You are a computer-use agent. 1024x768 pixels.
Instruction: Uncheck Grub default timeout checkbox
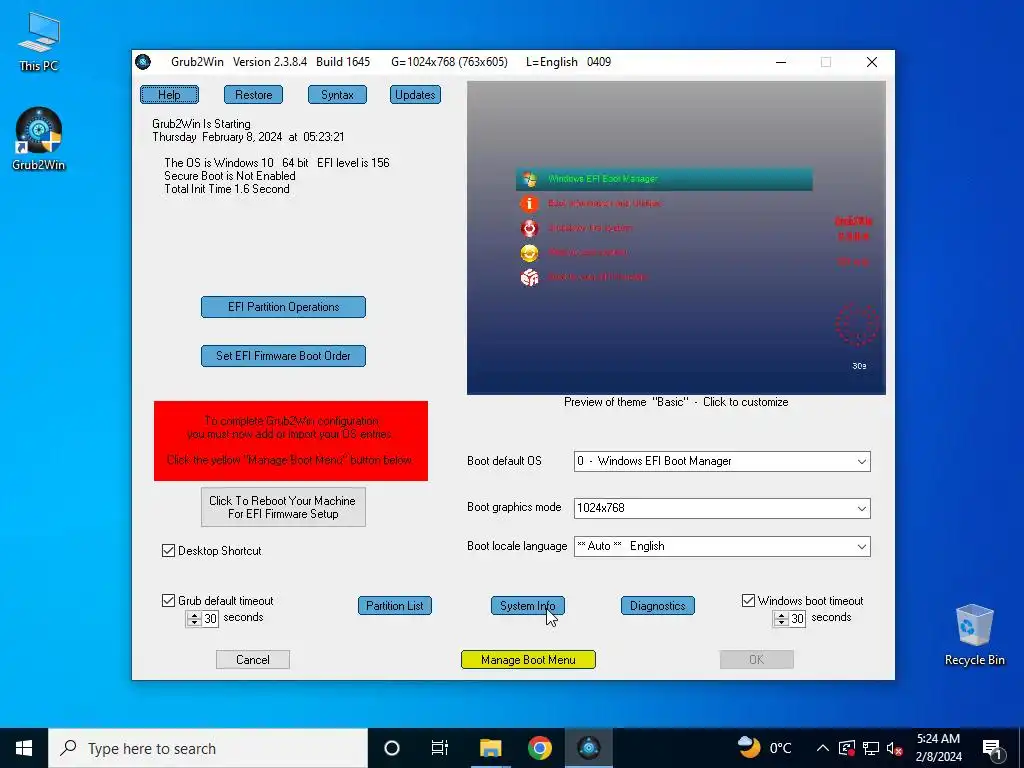click(x=168, y=600)
